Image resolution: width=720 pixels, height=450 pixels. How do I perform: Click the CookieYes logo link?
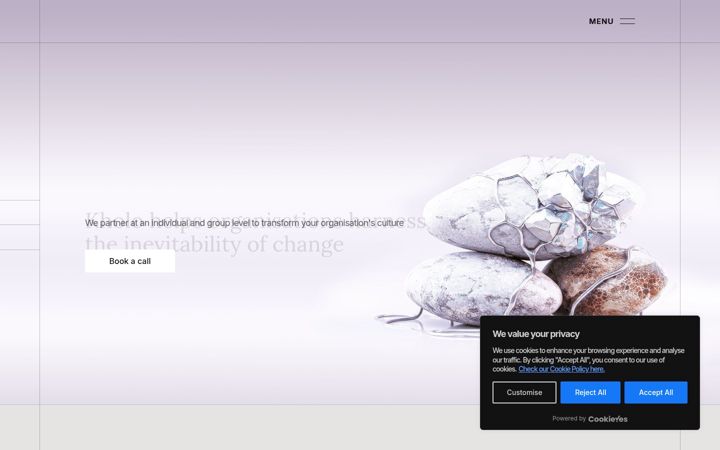[x=608, y=419]
